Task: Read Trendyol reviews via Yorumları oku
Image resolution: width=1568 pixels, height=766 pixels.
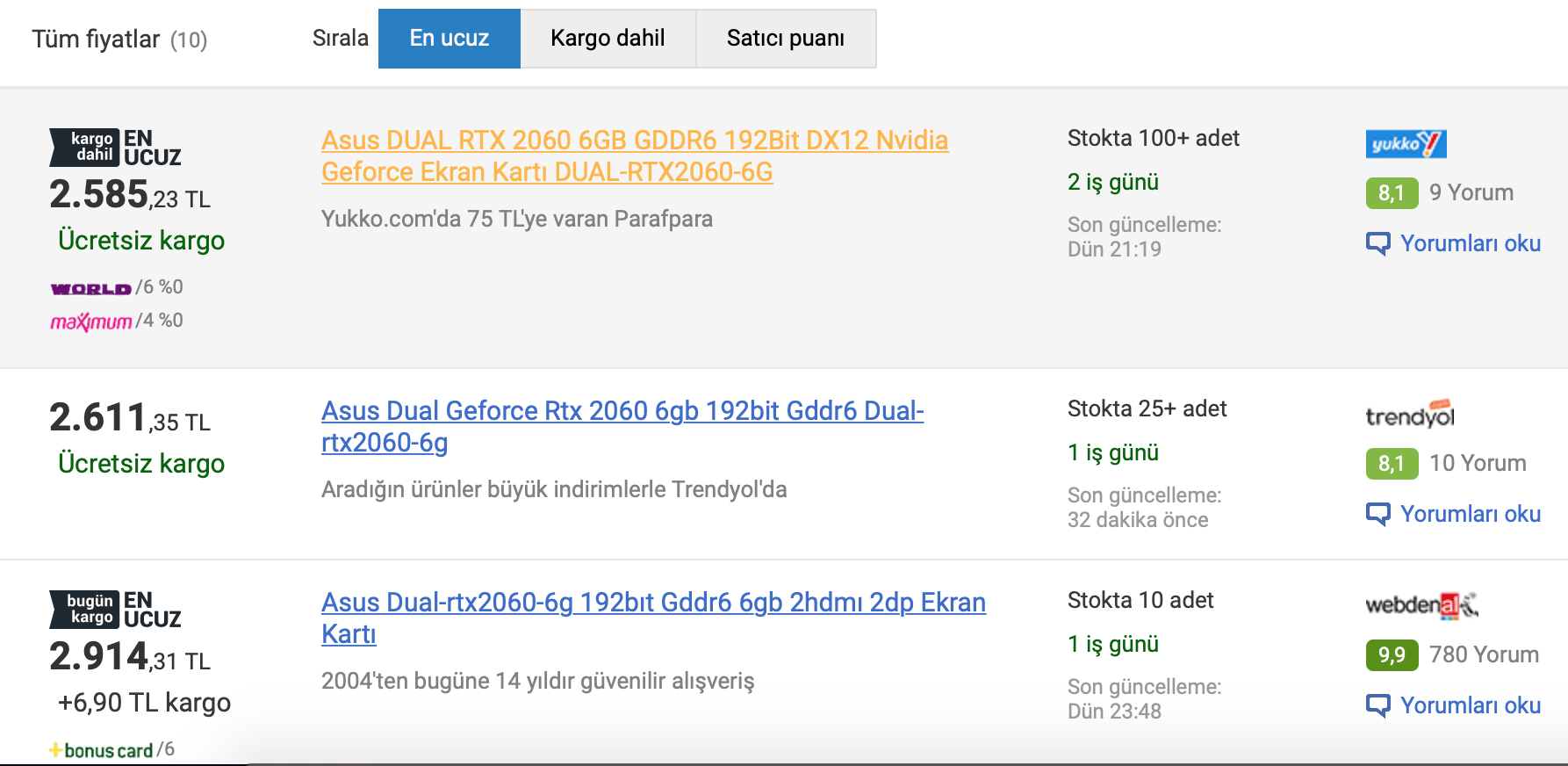Action: click(x=1454, y=514)
